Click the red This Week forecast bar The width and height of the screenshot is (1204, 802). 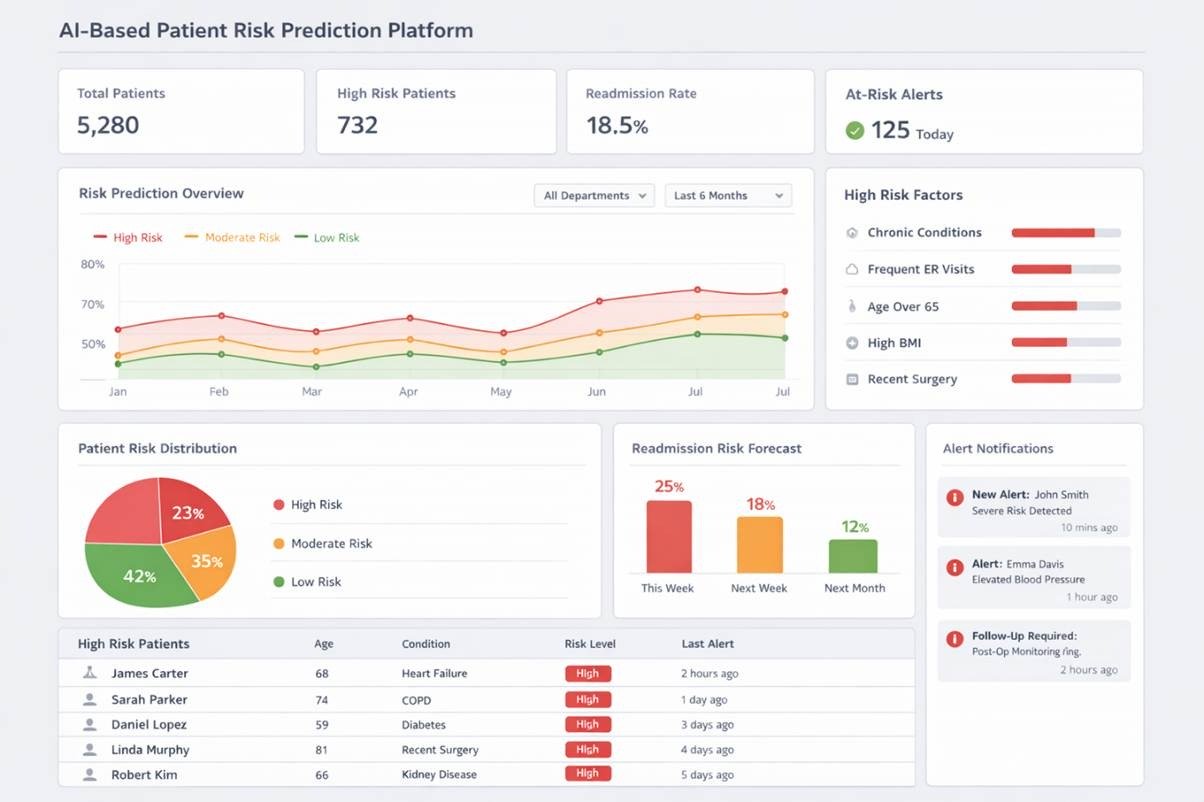pos(669,536)
